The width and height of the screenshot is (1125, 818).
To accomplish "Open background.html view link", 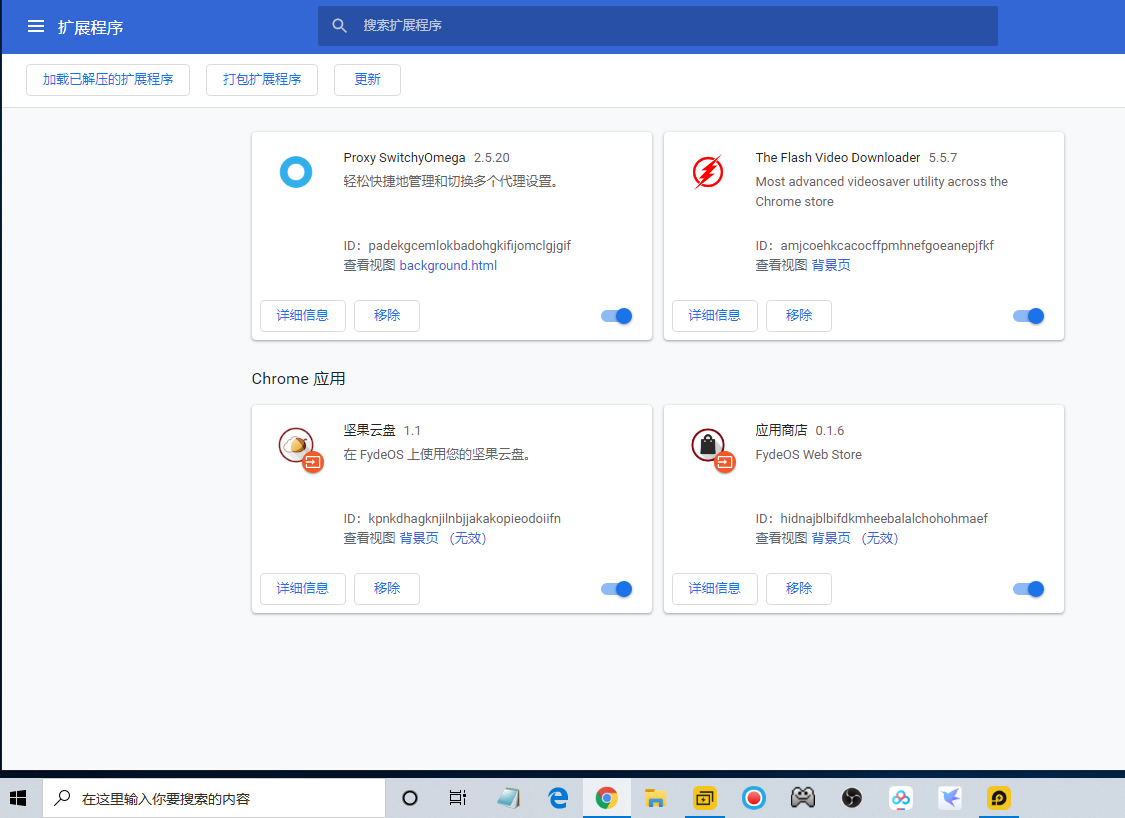I will coord(448,265).
